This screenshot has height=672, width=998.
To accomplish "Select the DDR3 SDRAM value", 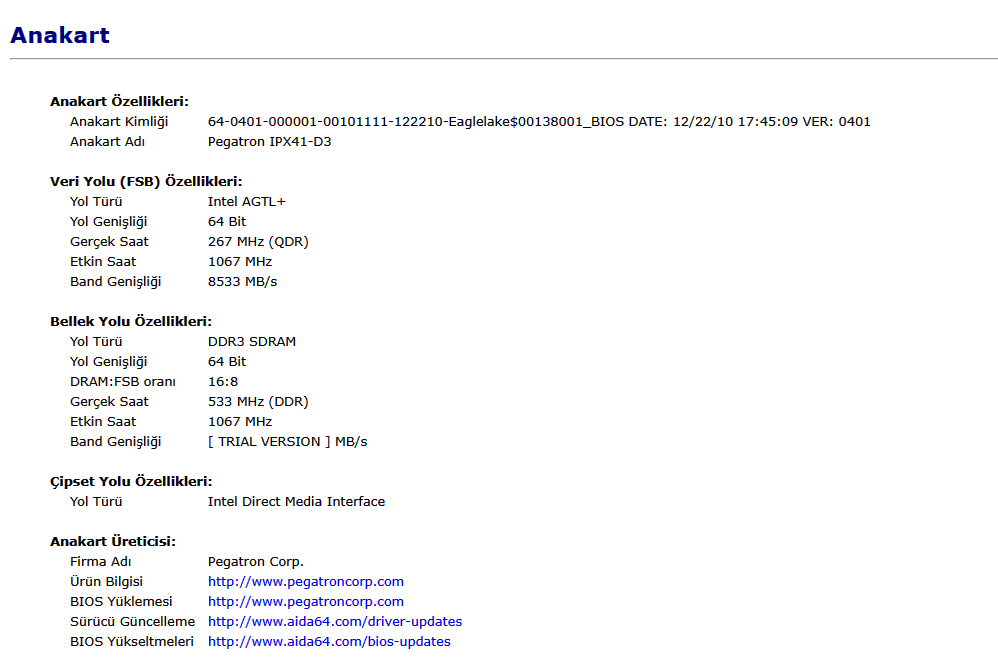I will click(x=251, y=342).
